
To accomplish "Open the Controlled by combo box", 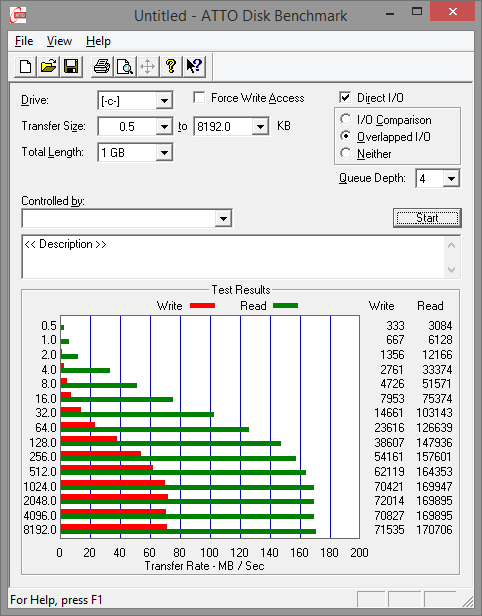I will click(x=127, y=218).
